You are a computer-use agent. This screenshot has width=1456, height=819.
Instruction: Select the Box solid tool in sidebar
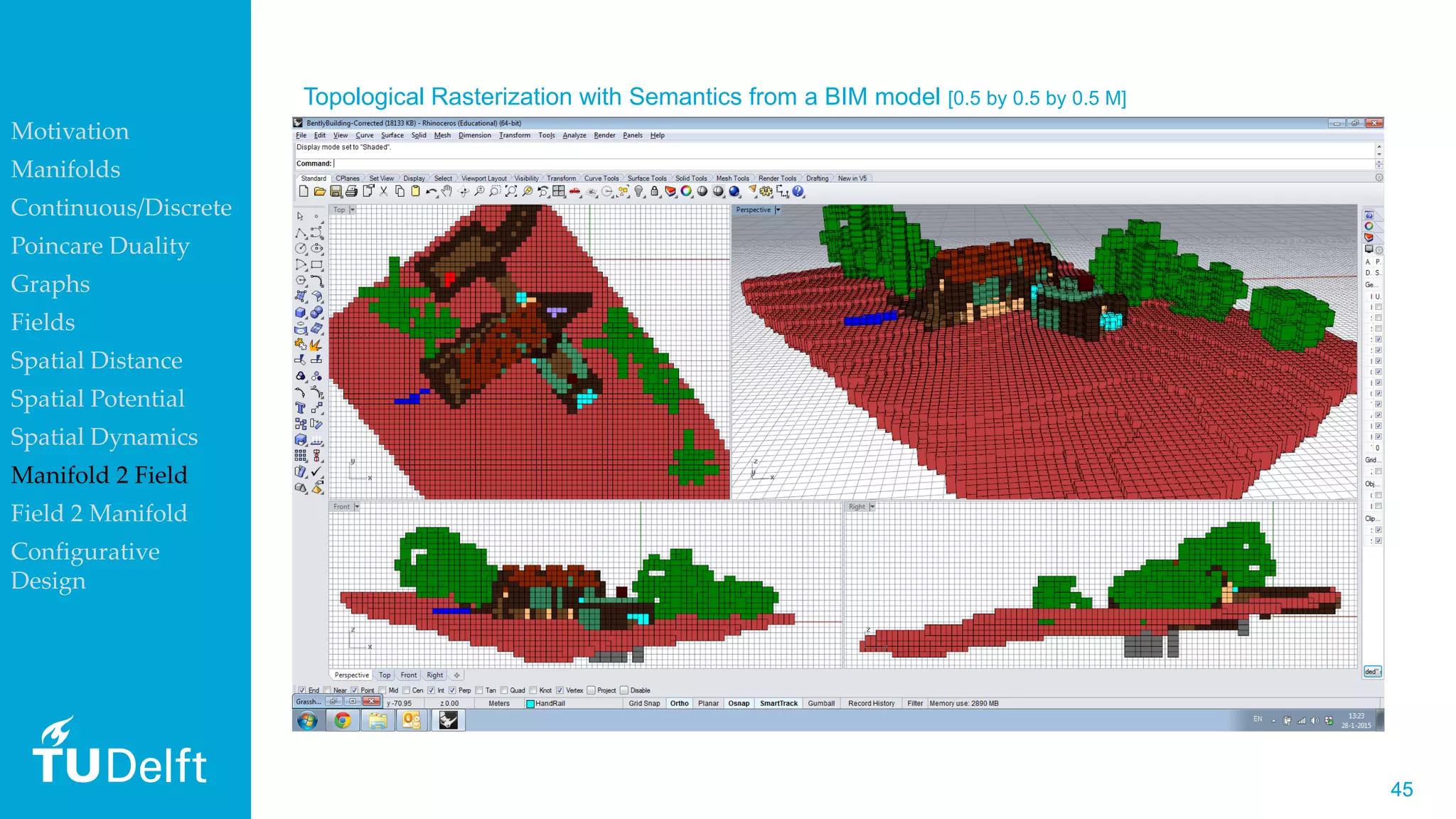pyautogui.click(x=301, y=312)
